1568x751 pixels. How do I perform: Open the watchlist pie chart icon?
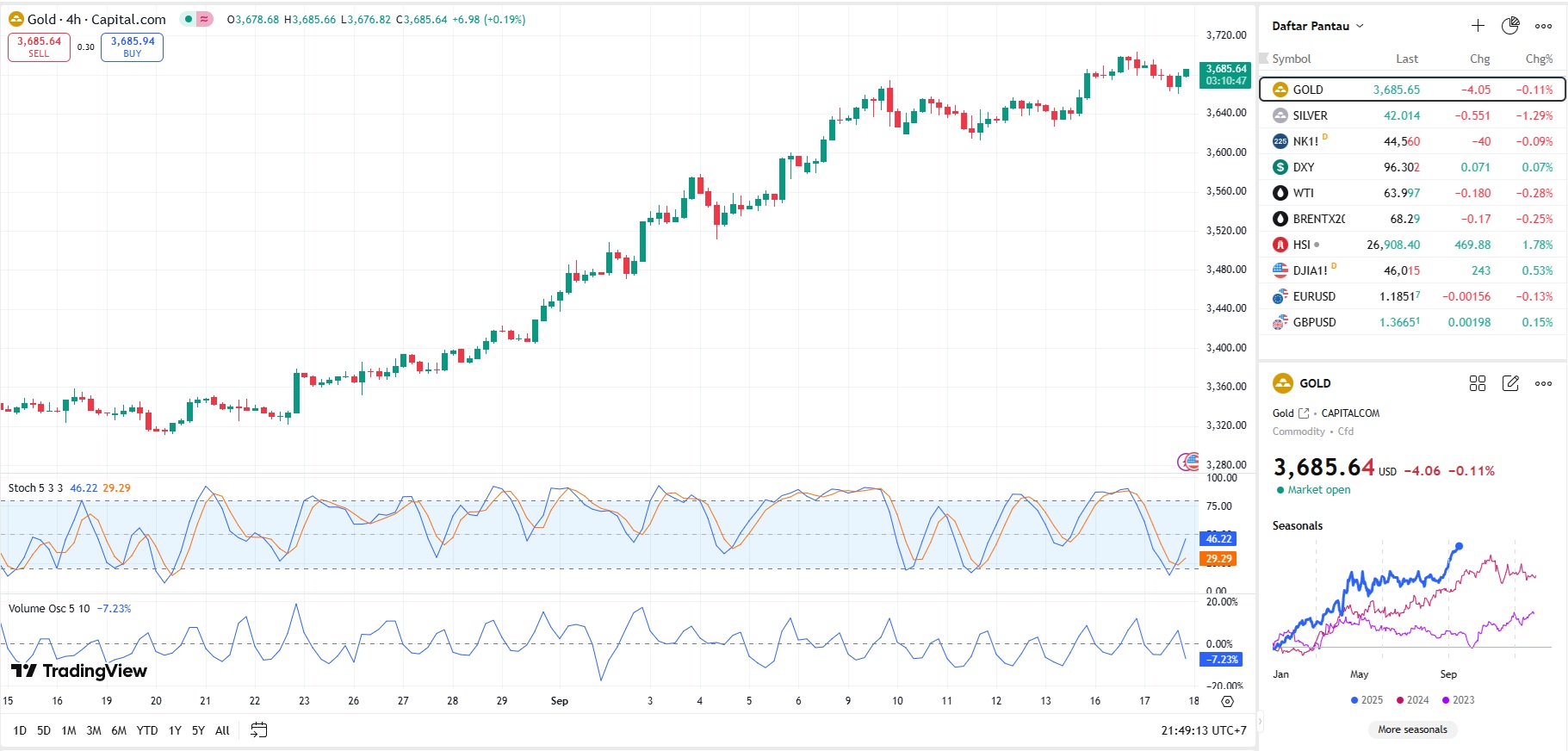[1510, 26]
